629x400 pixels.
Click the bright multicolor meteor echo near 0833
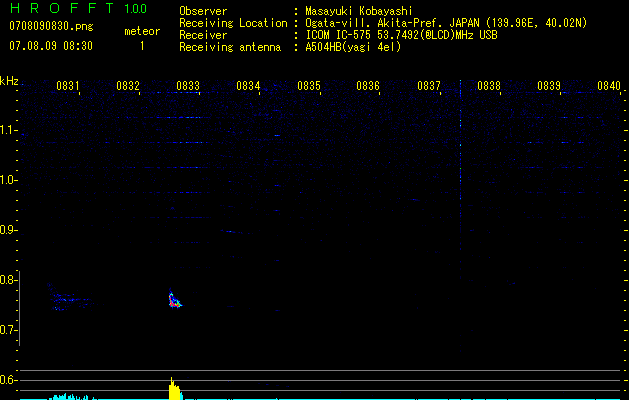[174, 300]
